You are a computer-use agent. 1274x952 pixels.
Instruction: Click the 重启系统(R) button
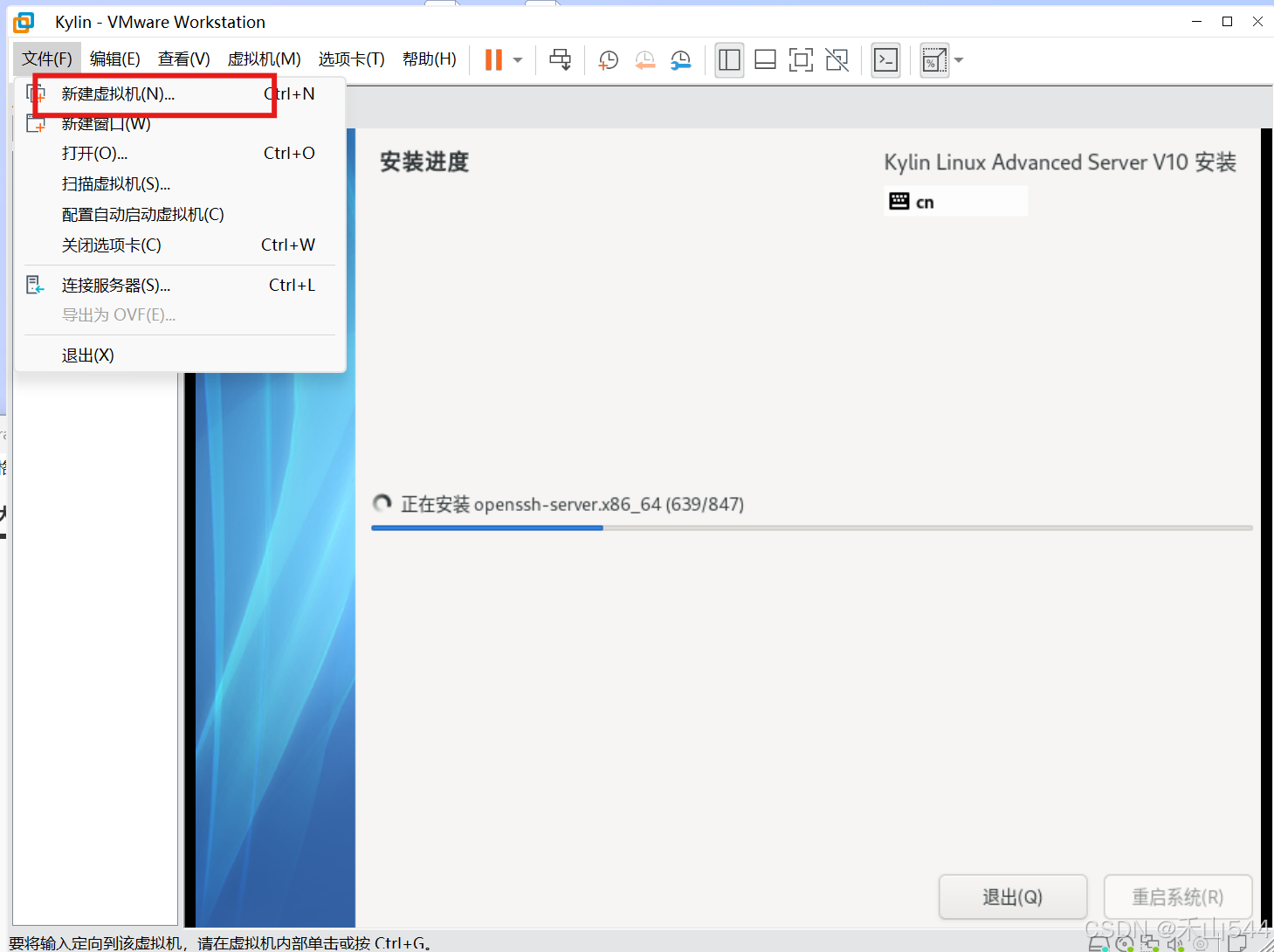click(x=1178, y=897)
